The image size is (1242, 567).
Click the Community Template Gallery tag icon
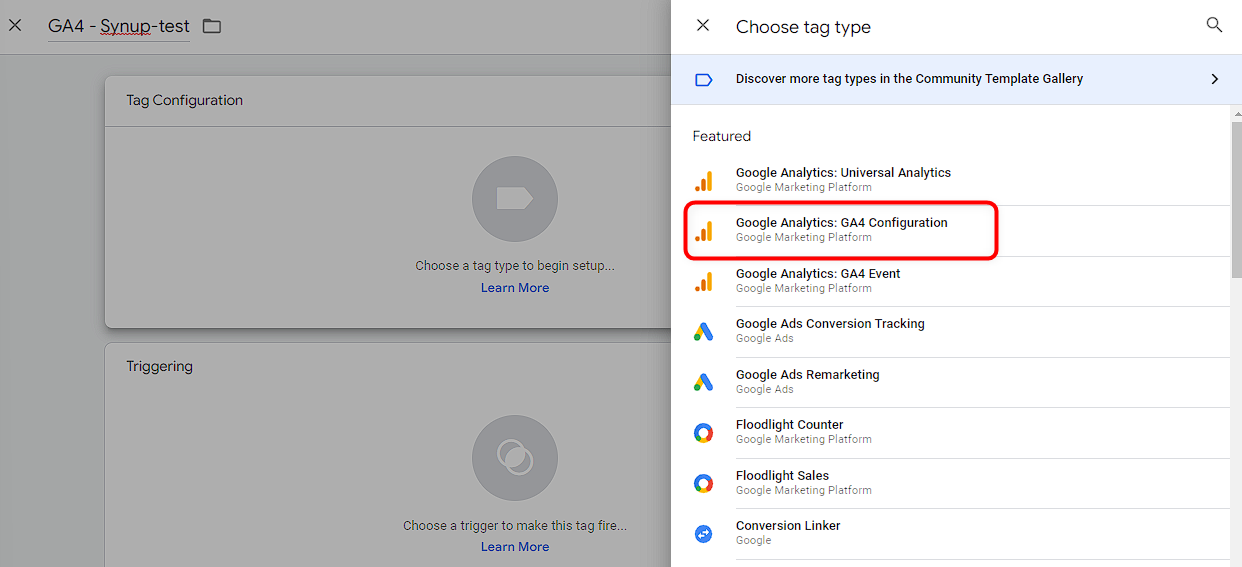pyautogui.click(x=703, y=79)
